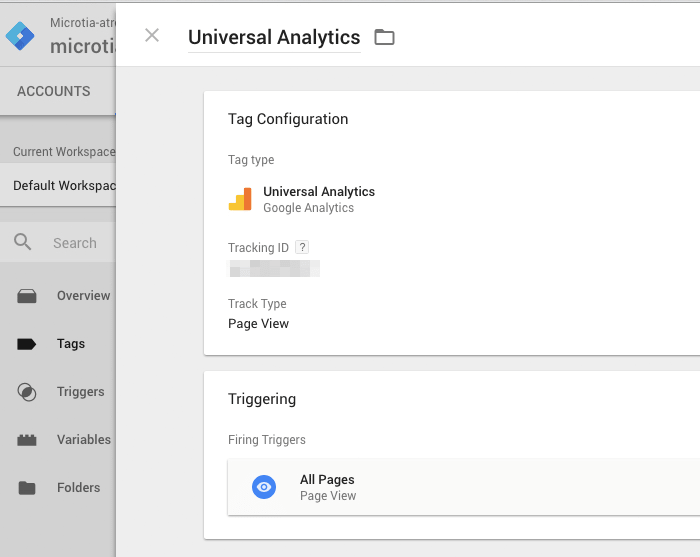Click the Tag Configuration heading
Viewport: 700px width, 557px height.
point(288,119)
